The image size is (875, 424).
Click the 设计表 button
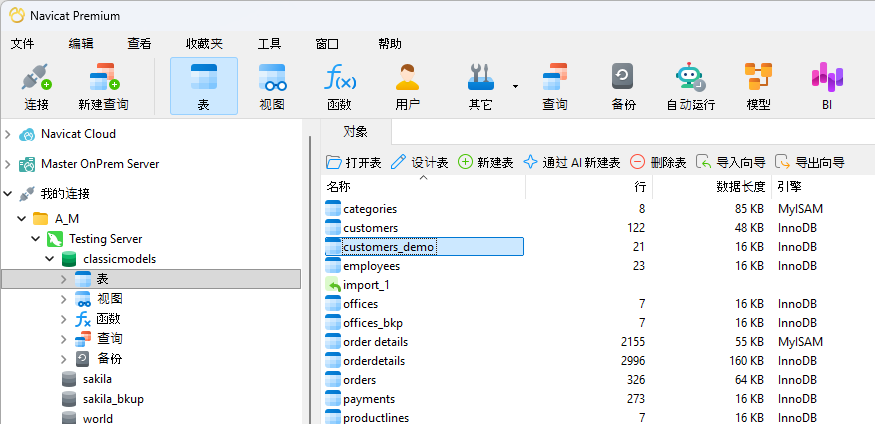point(419,162)
